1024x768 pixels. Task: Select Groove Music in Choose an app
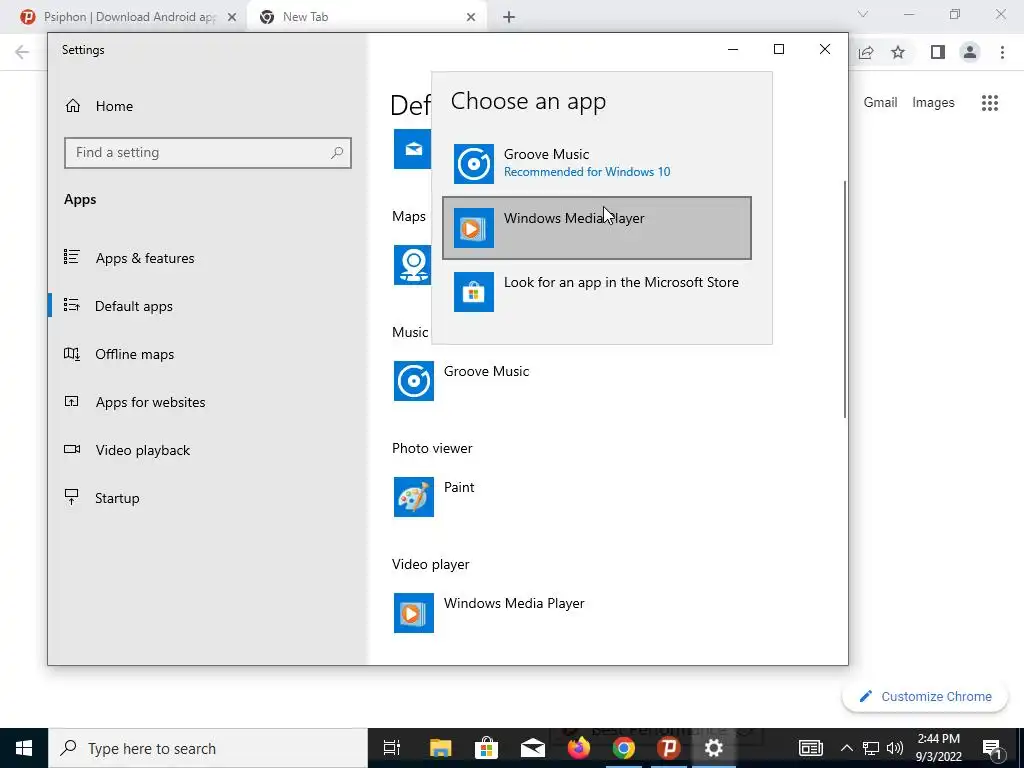click(596, 163)
